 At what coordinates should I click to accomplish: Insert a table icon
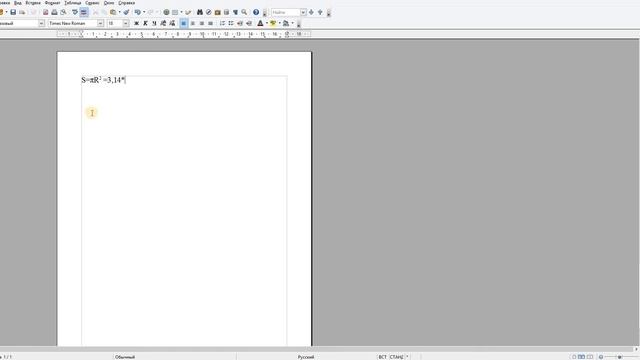click(175, 12)
